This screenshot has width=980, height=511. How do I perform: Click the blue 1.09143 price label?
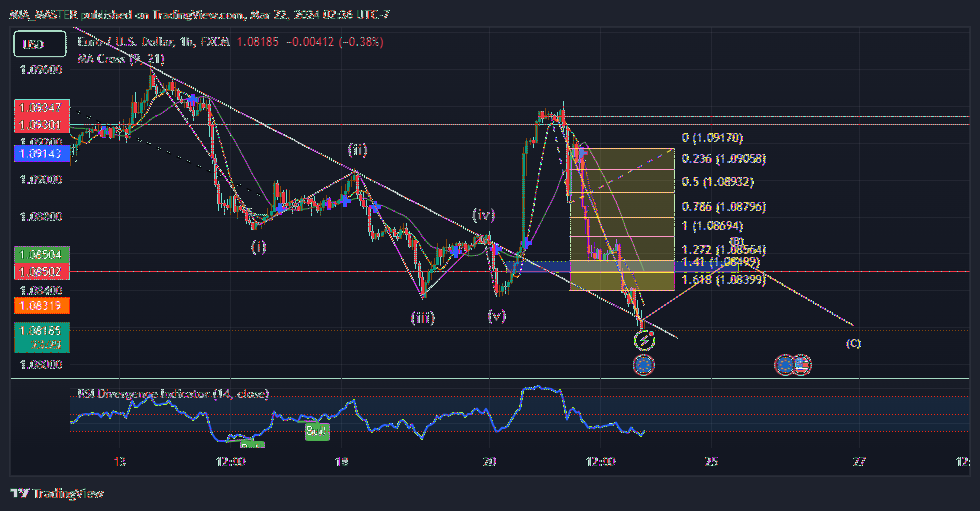pyautogui.click(x=41, y=154)
